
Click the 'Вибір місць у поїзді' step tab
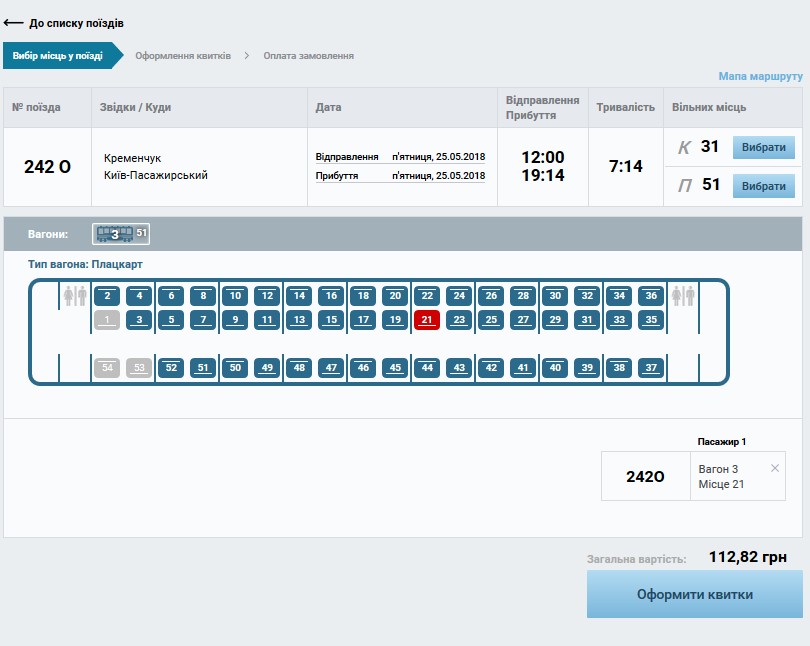click(58, 56)
